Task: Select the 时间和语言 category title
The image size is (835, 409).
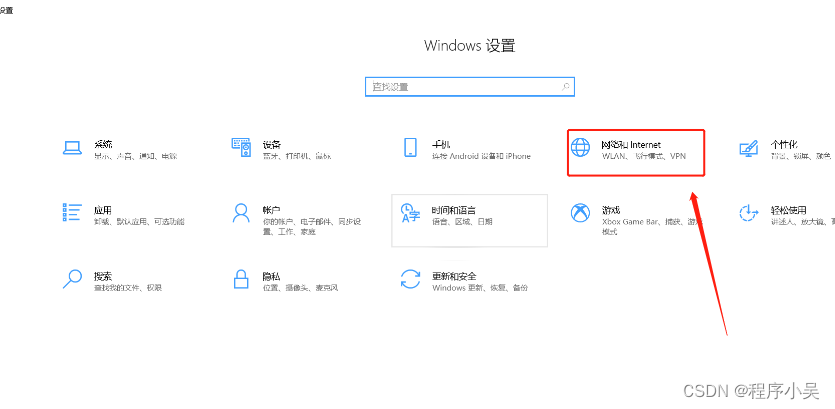Action: tap(454, 210)
